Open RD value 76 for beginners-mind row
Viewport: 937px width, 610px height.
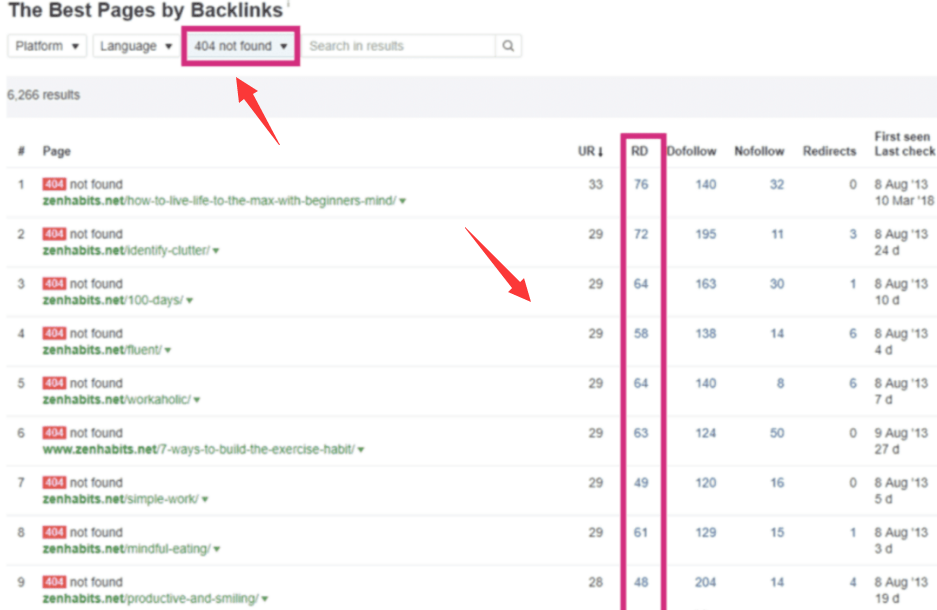pyautogui.click(x=641, y=185)
